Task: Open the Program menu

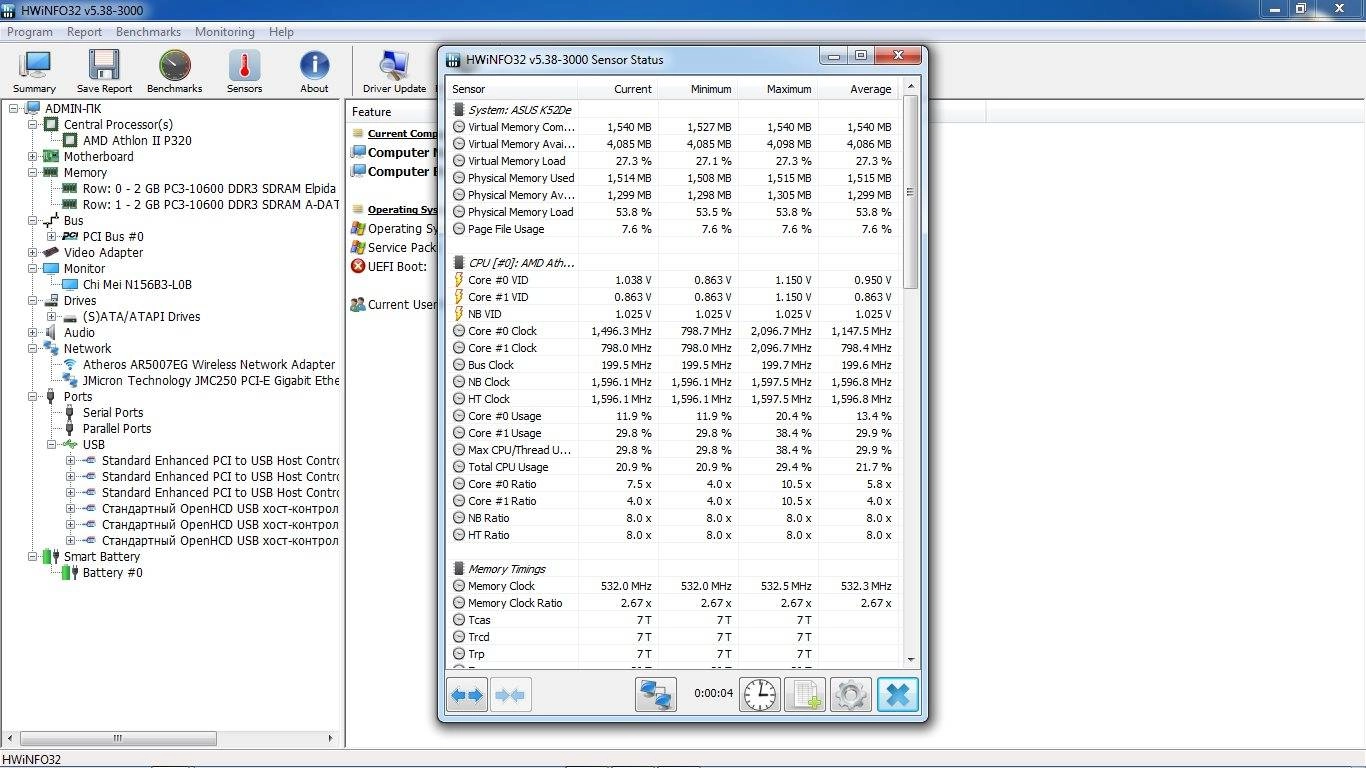Action: tap(30, 32)
